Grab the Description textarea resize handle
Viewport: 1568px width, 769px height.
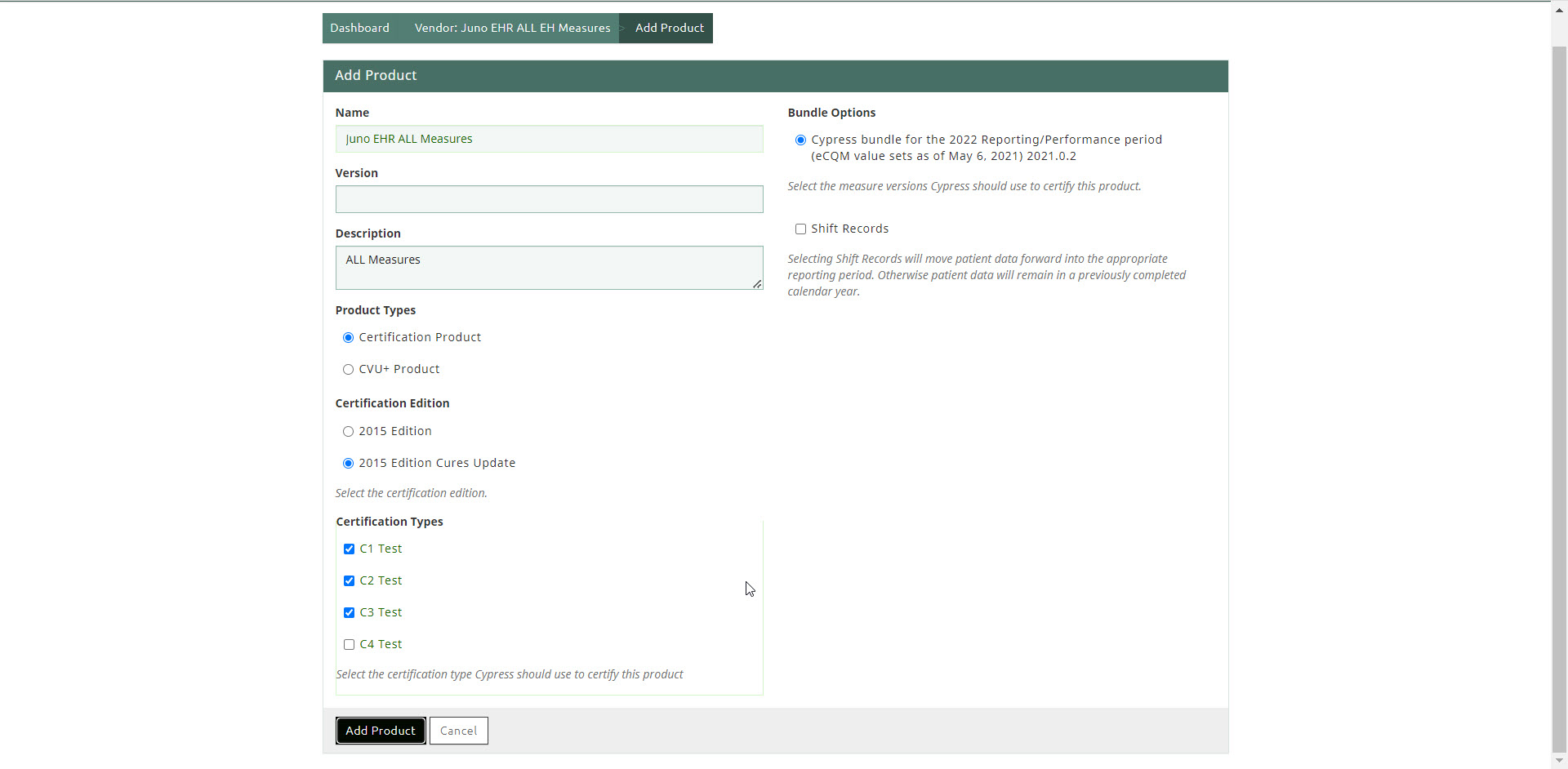[757, 283]
